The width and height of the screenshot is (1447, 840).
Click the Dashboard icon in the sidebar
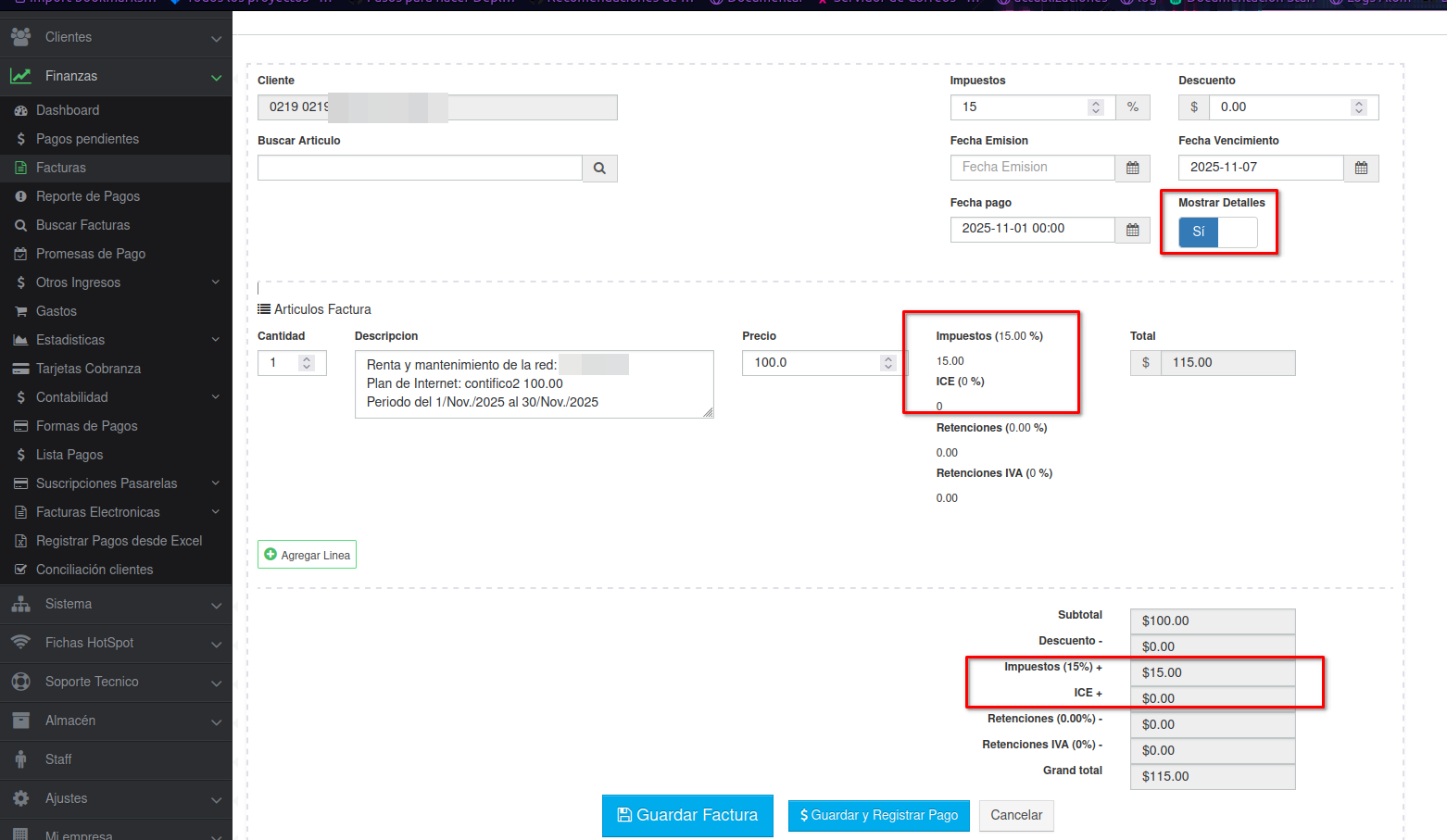(20, 110)
